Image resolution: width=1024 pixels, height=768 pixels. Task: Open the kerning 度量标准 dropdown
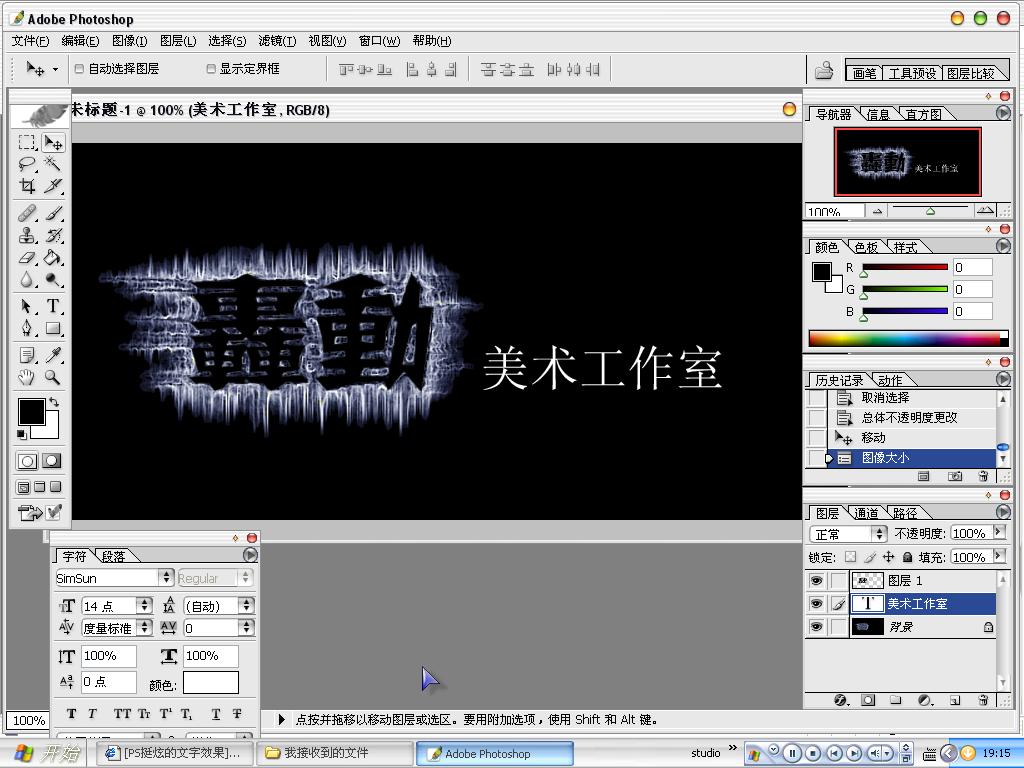click(x=145, y=628)
